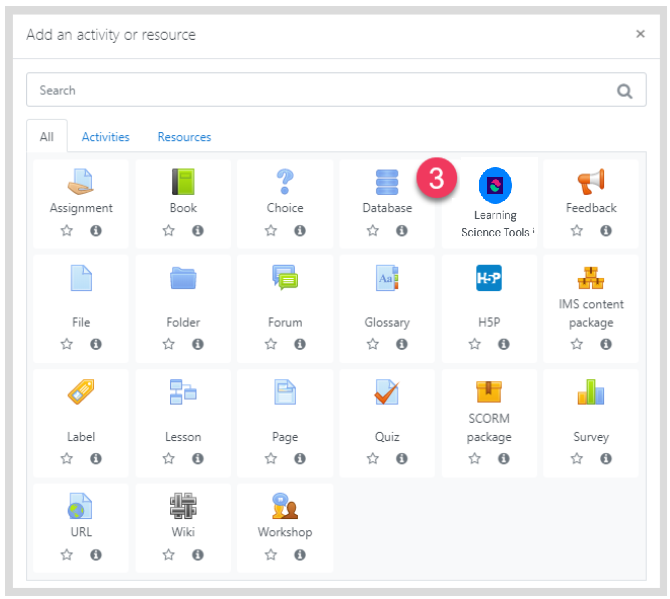This screenshot has width=670, height=599.
Task: Open the Resources tab
Action: [184, 137]
